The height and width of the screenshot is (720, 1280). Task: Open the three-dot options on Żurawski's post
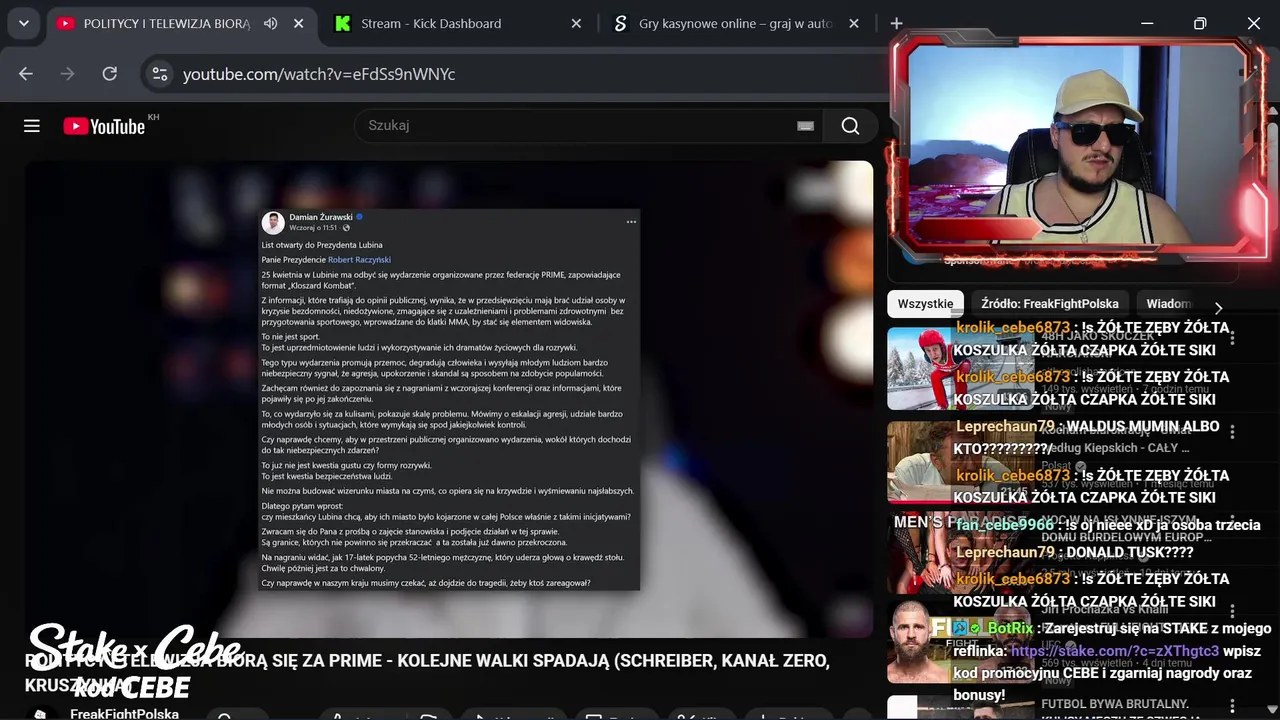(x=631, y=222)
